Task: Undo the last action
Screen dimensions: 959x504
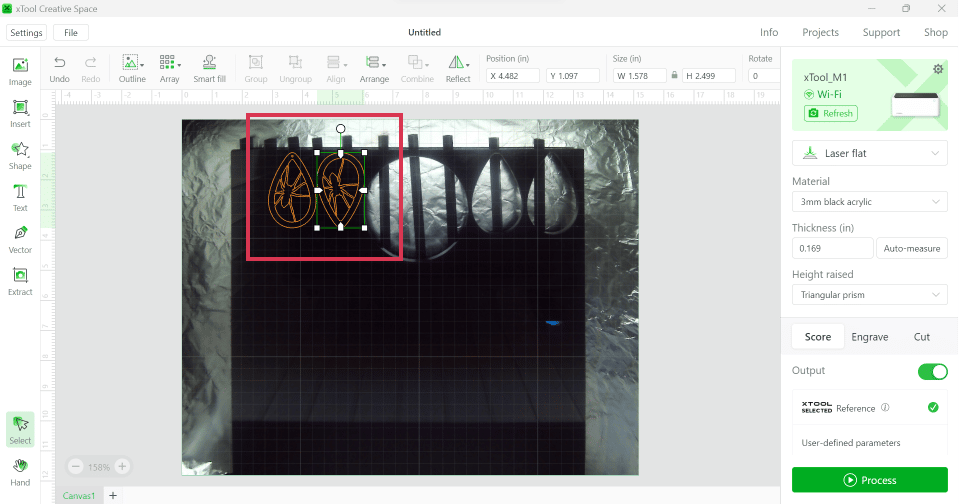Action: (x=59, y=69)
